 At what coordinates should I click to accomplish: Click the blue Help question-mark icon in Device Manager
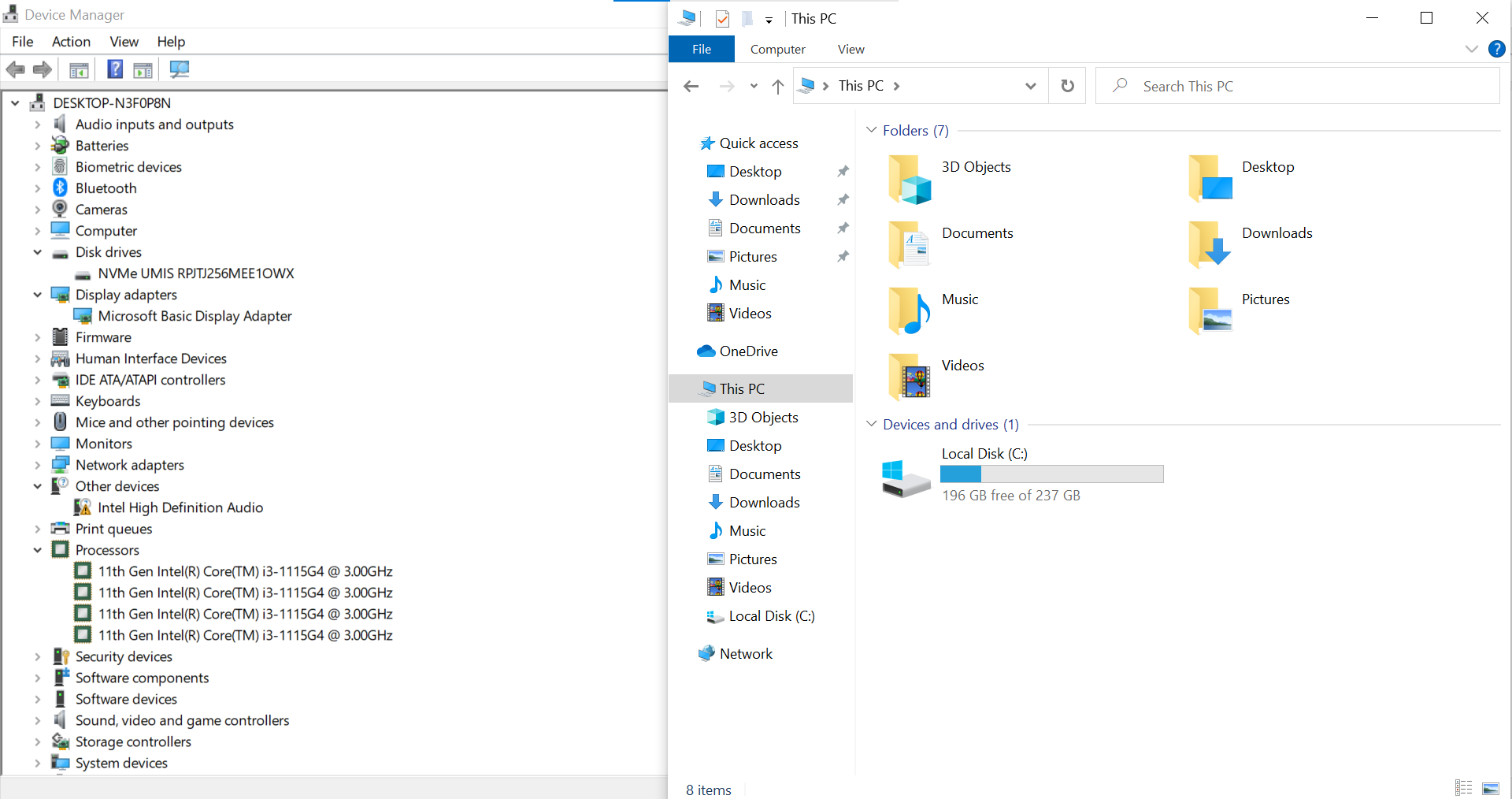tap(115, 69)
